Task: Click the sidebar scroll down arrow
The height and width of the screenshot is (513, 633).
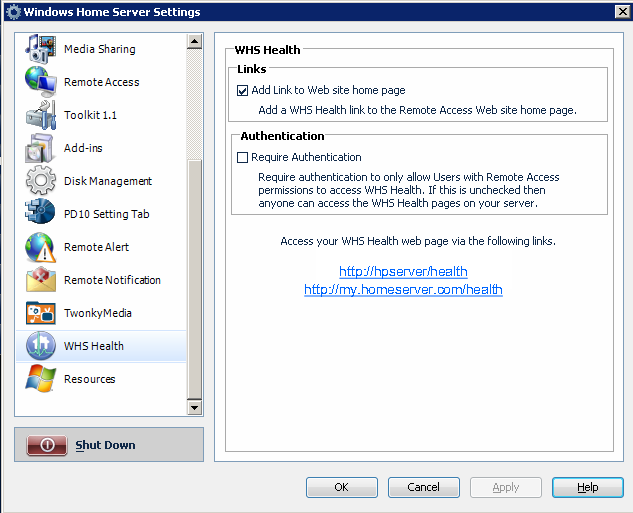Action: (x=195, y=408)
